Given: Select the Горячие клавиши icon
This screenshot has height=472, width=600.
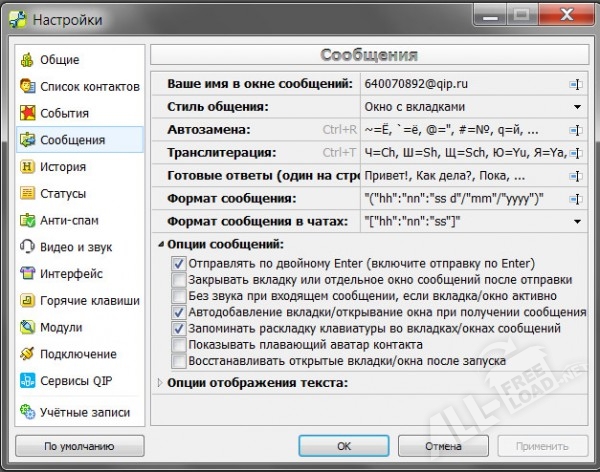Looking at the screenshot, I should coord(27,300).
